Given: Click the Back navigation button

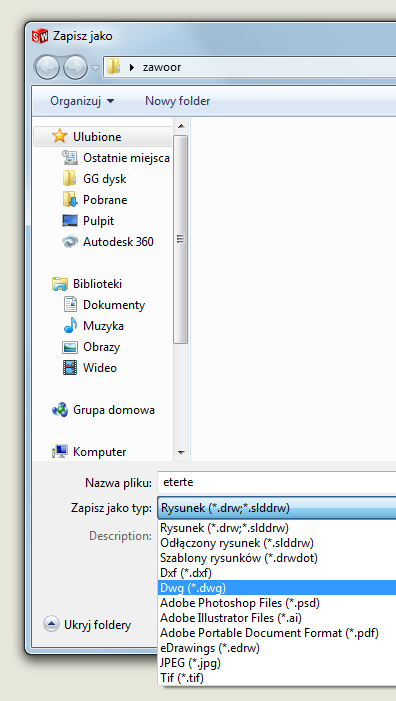Looking at the screenshot, I should tap(46, 68).
